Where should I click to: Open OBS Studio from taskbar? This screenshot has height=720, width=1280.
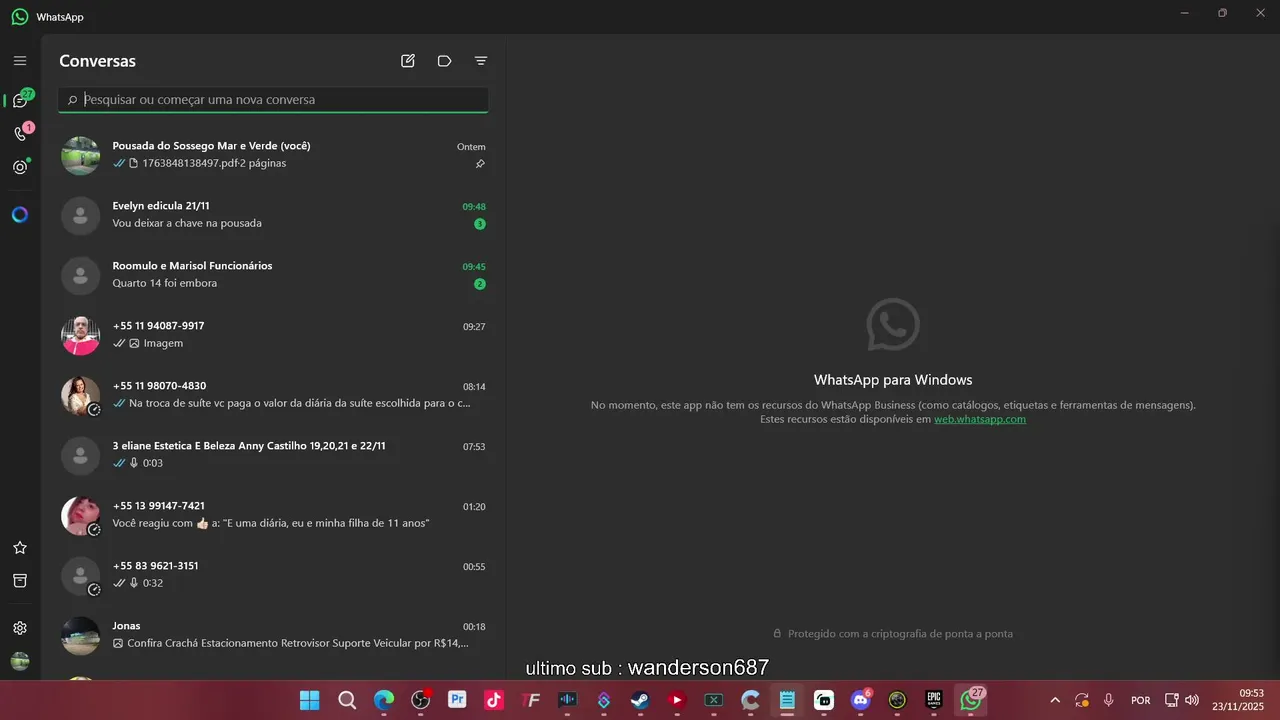(421, 700)
